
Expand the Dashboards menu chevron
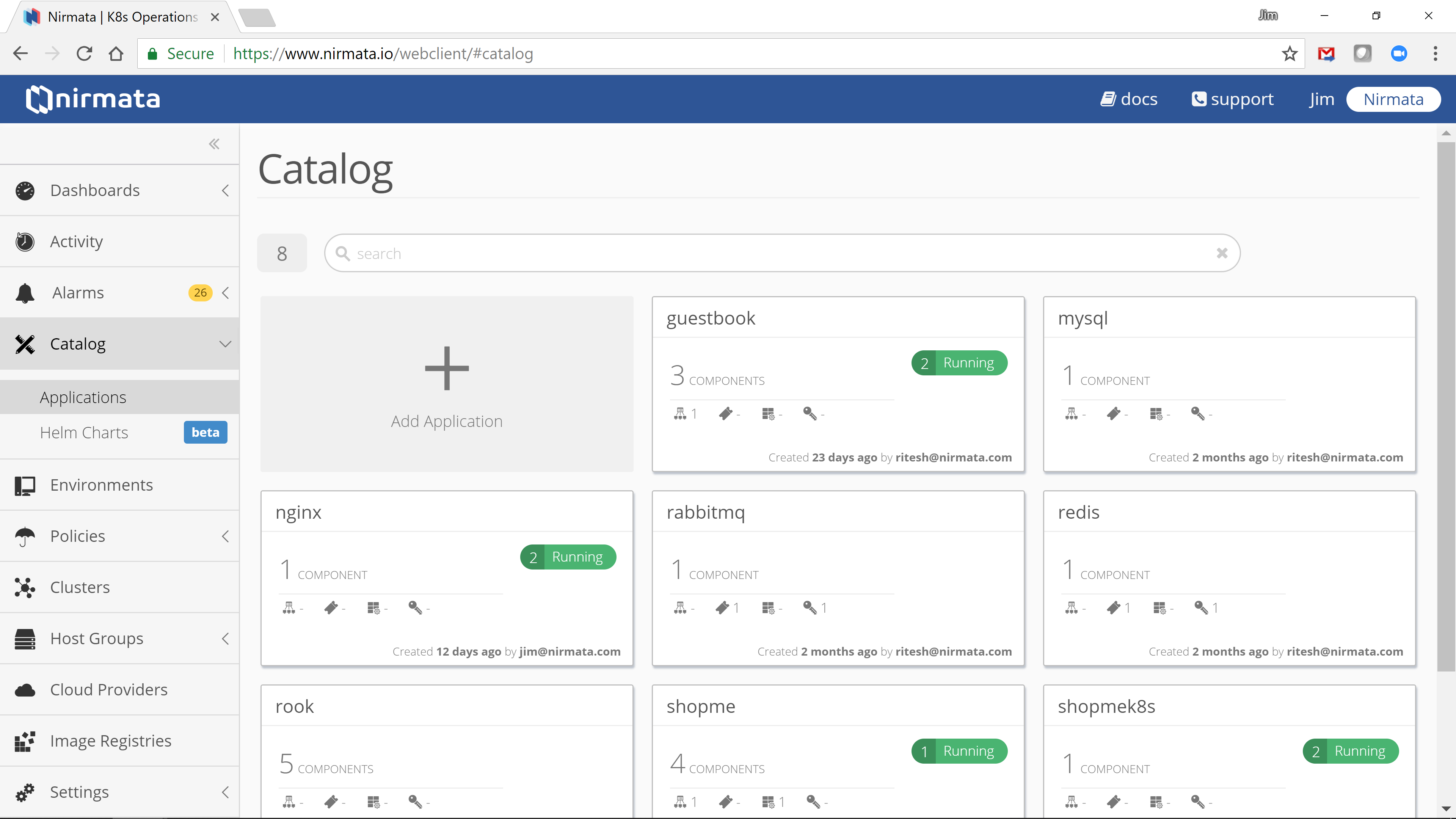click(226, 190)
